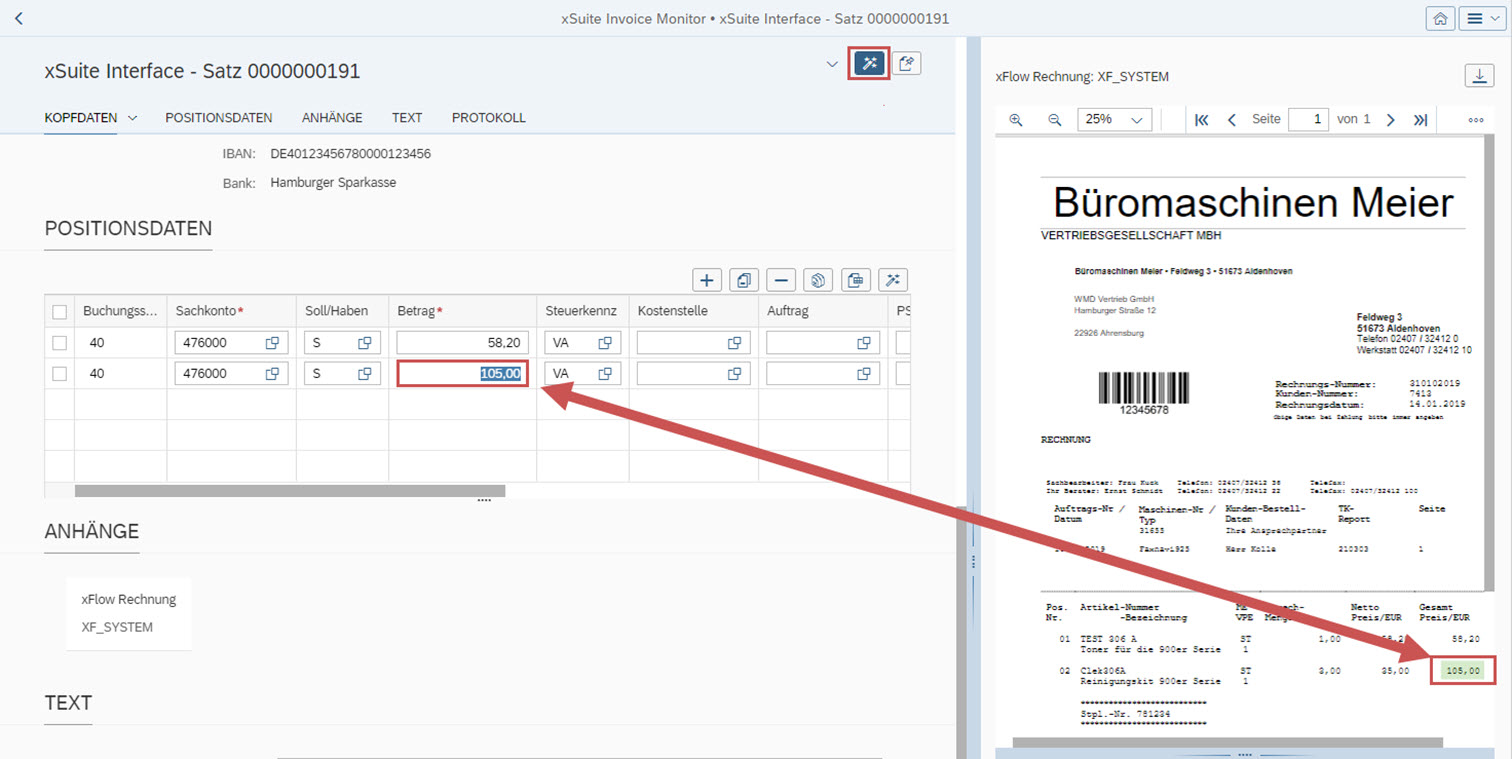
Task: Click the edit document icon in the header
Action: click(x=906, y=64)
